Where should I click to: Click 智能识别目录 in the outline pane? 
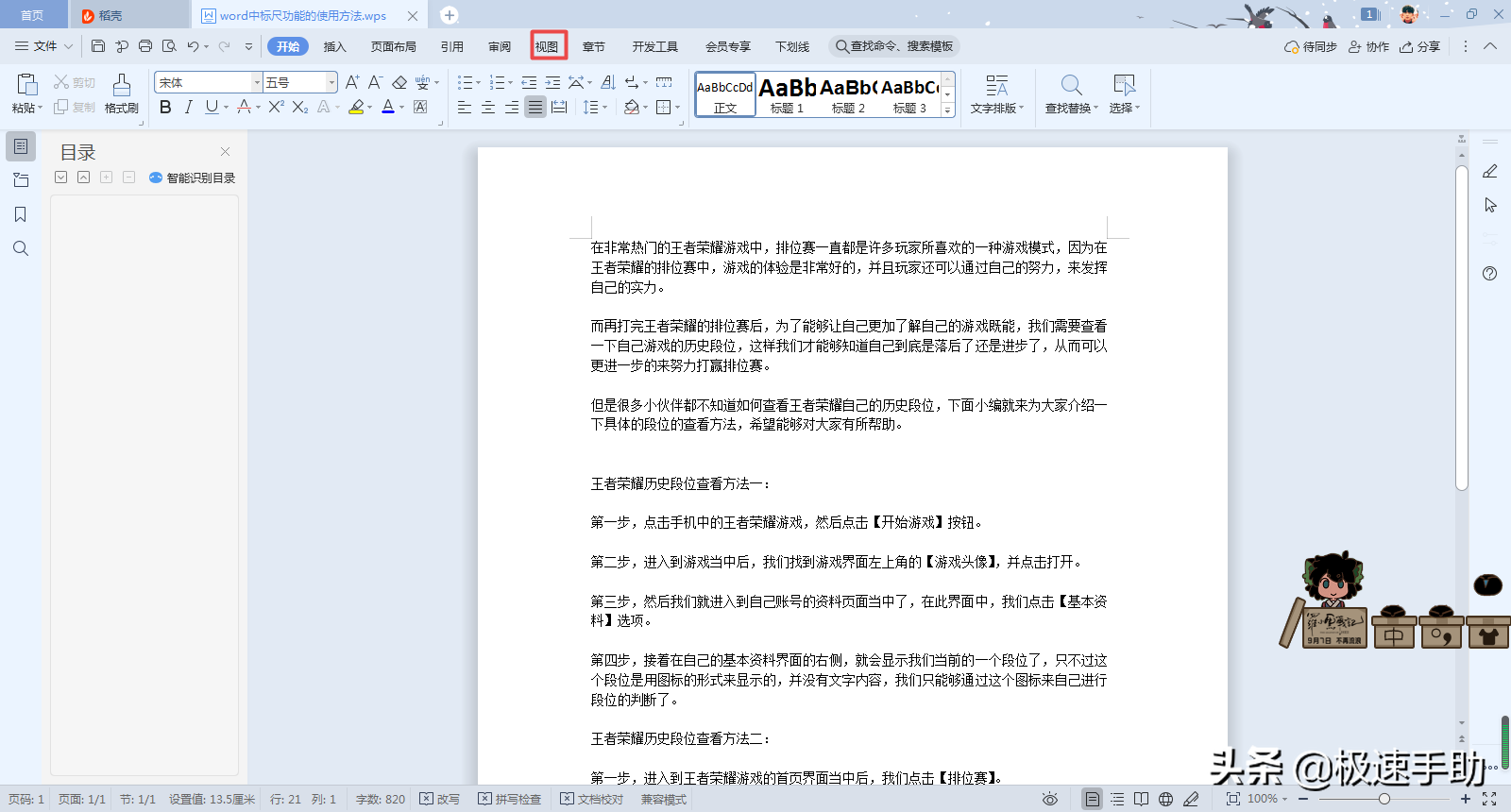click(192, 178)
